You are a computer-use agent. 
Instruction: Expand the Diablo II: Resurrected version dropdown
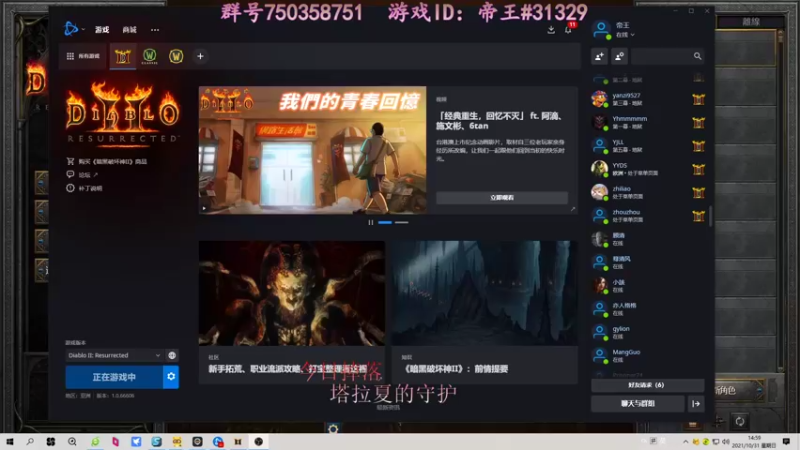114,355
